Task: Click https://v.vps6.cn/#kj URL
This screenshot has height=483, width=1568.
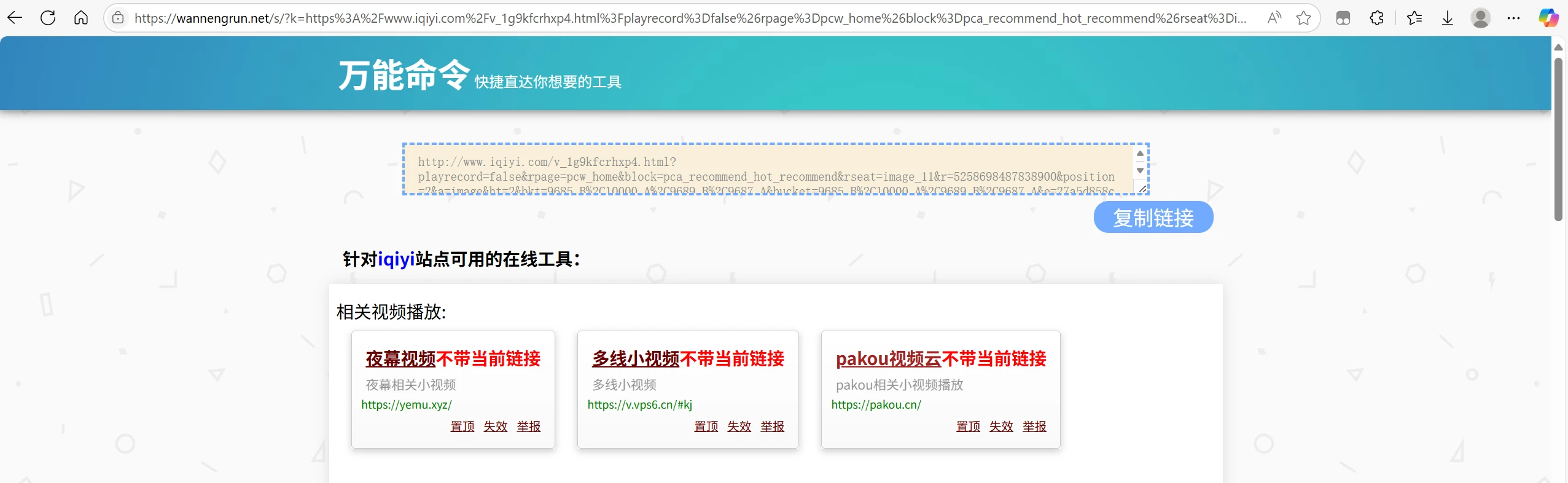Action: [639, 405]
